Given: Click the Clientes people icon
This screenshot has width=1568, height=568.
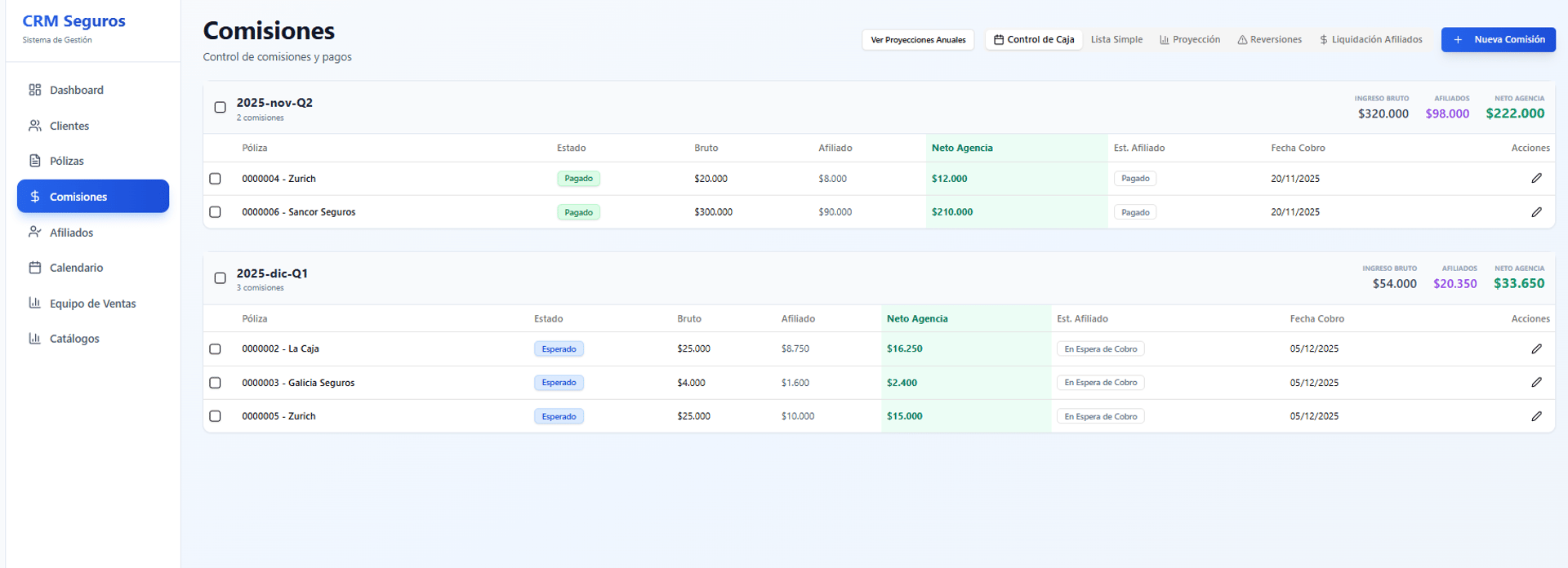Looking at the screenshot, I should pos(35,126).
